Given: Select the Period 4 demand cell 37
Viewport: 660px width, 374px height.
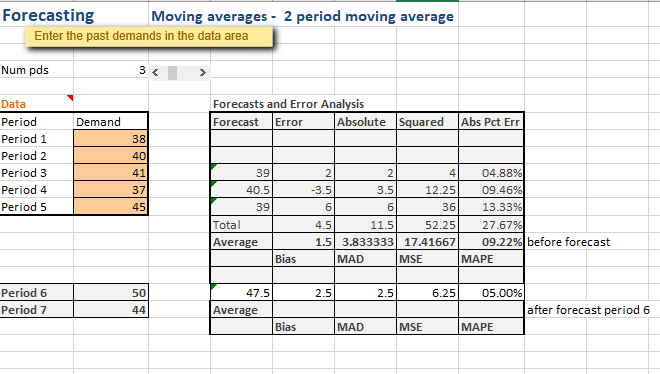Looking at the screenshot, I should [111, 190].
